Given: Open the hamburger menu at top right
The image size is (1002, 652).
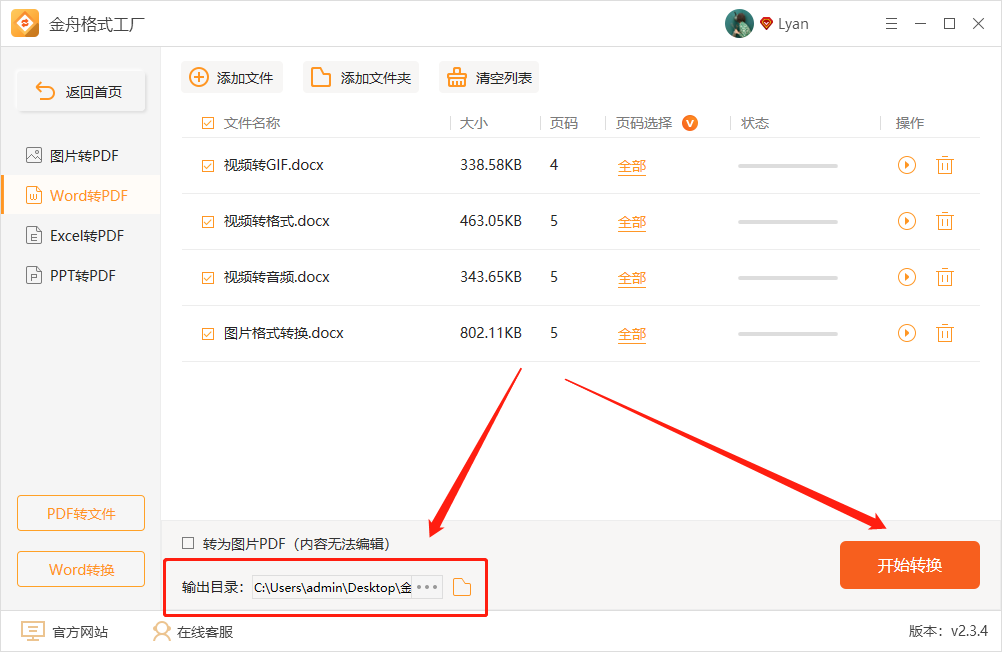Looking at the screenshot, I should 891,23.
